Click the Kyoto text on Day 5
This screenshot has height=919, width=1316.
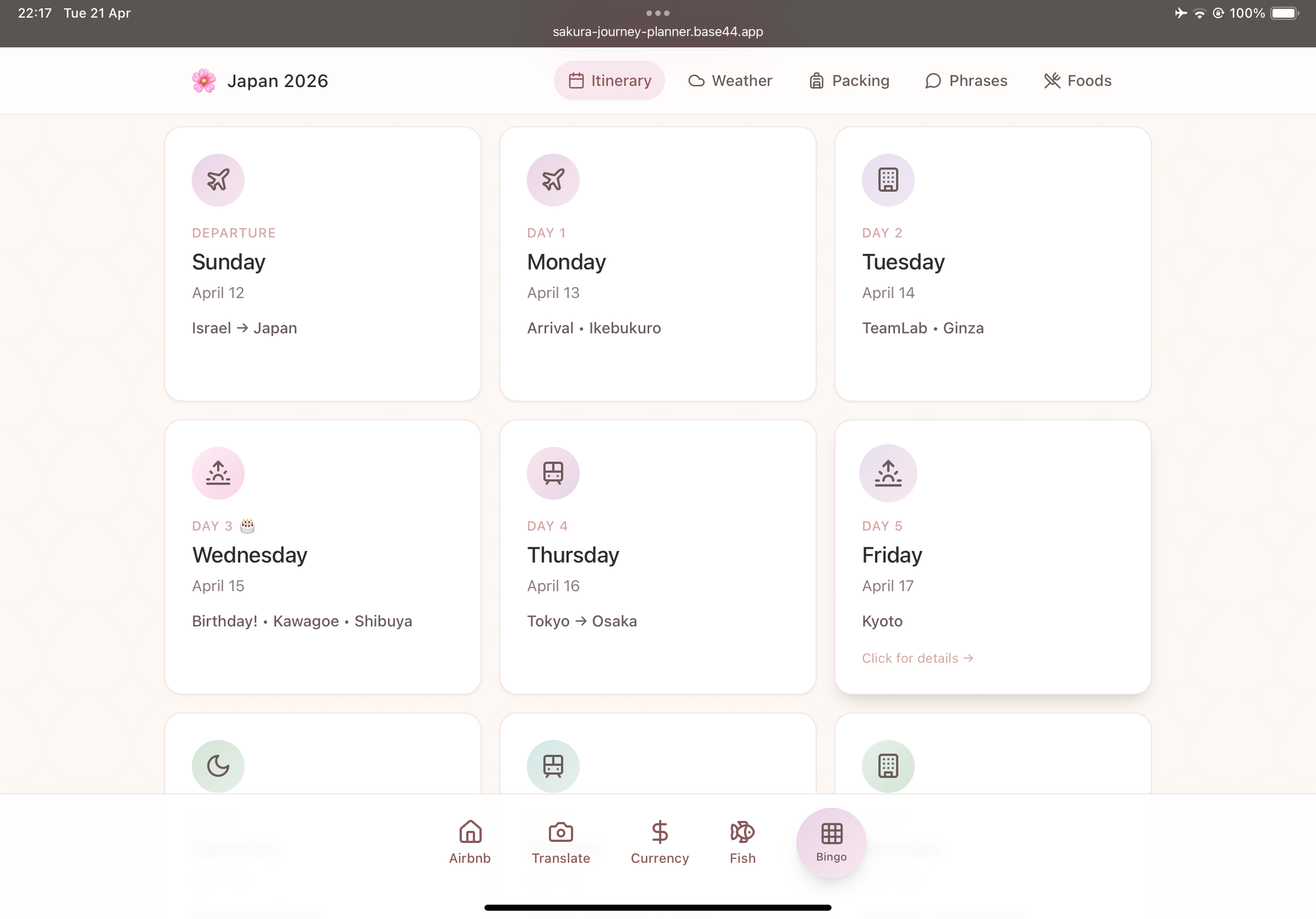pyautogui.click(x=882, y=621)
